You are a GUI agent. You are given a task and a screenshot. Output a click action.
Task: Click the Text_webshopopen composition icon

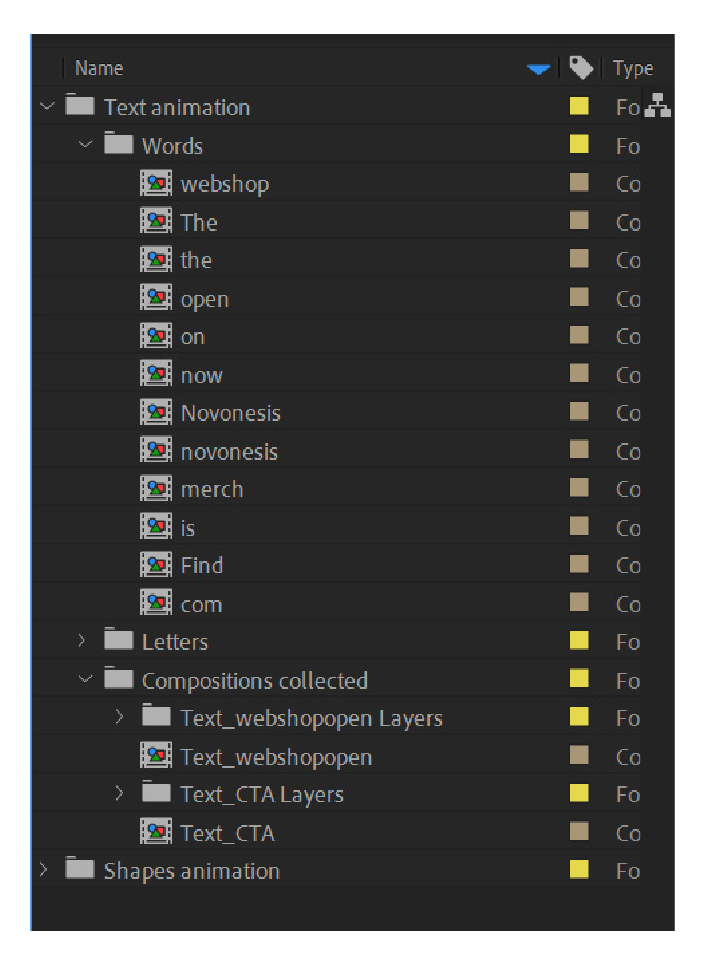[x=155, y=756]
